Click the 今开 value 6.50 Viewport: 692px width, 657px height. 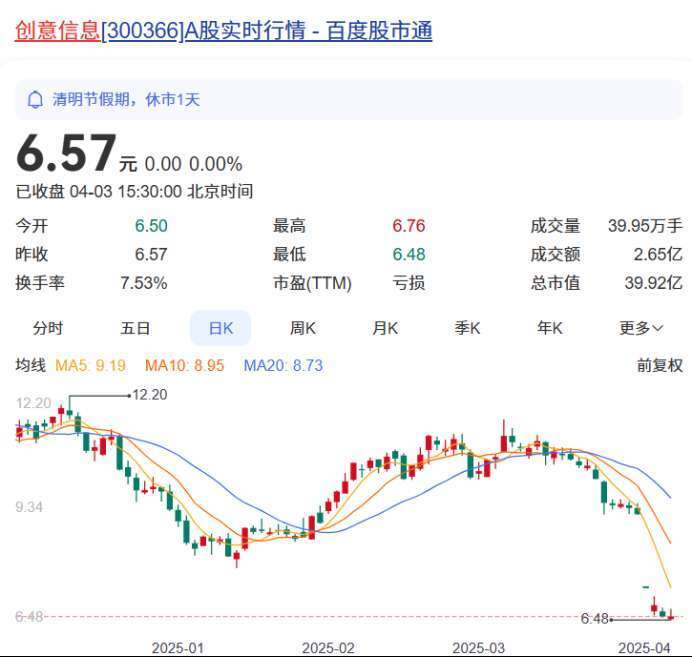[x=151, y=226]
